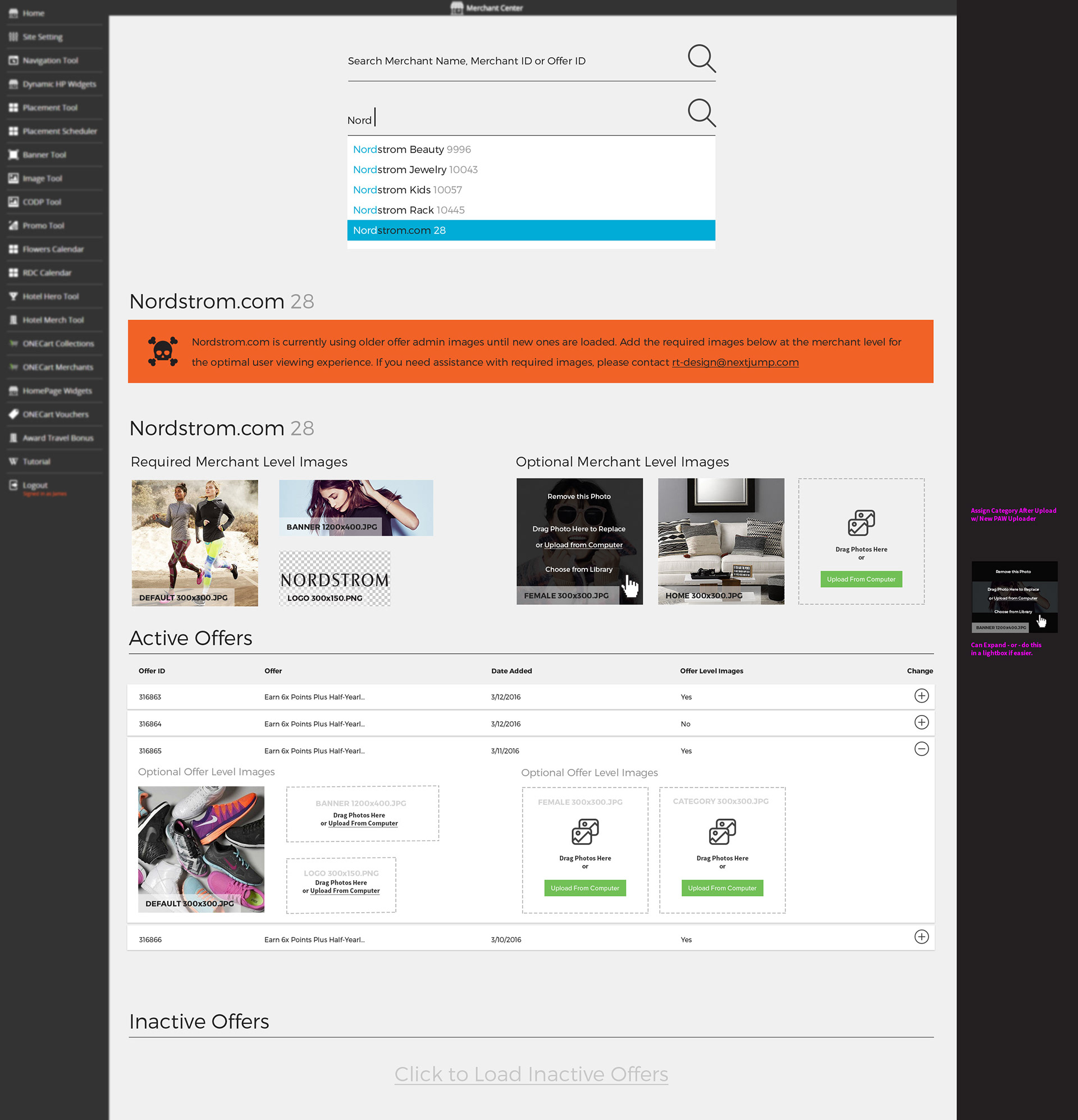Open ONECart Merchants via its cart icon
Viewport: 1078px width, 1120px height.
point(13,367)
